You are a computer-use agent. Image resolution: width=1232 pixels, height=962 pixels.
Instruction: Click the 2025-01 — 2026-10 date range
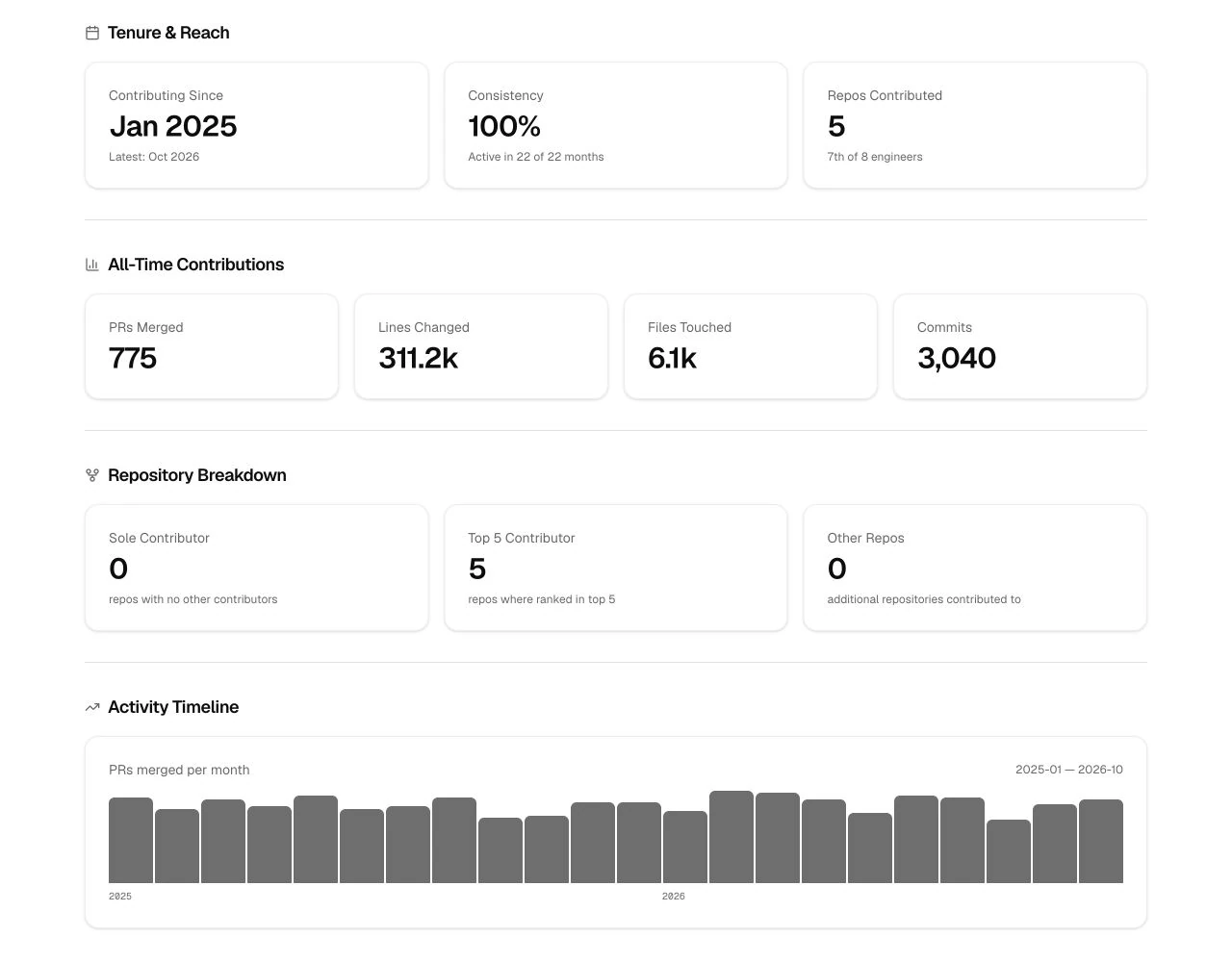coord(1069,770)
